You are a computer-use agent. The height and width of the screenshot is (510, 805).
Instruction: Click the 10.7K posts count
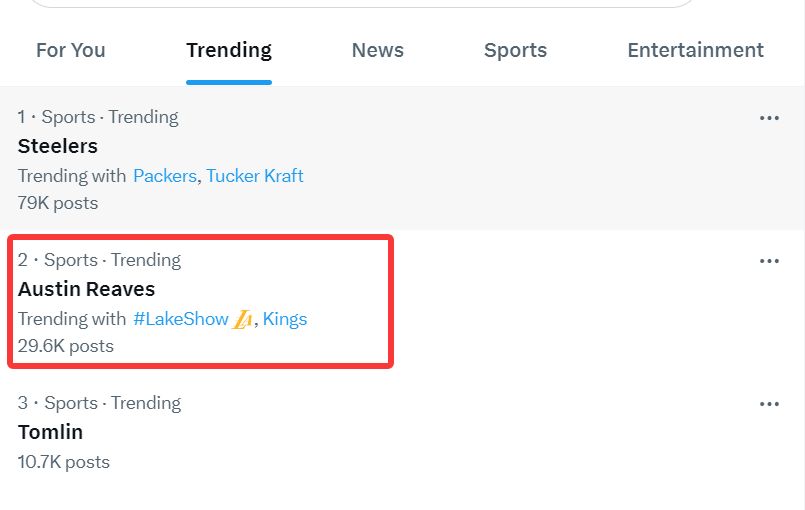[x=64, y=462]
